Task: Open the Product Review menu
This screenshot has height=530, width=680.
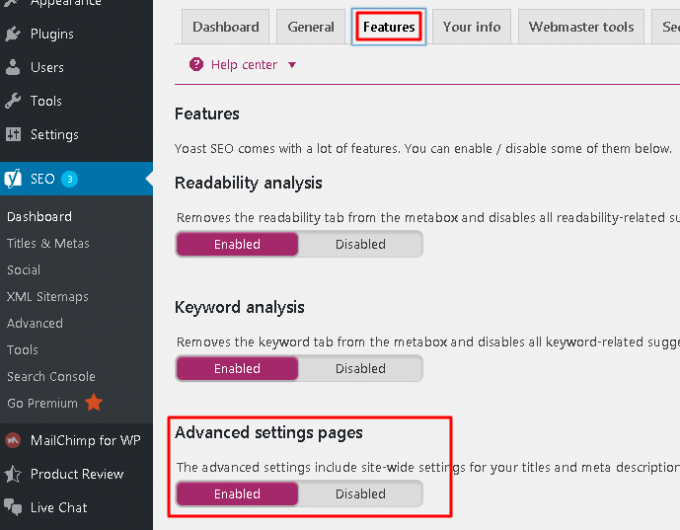Action: (76, 474)
